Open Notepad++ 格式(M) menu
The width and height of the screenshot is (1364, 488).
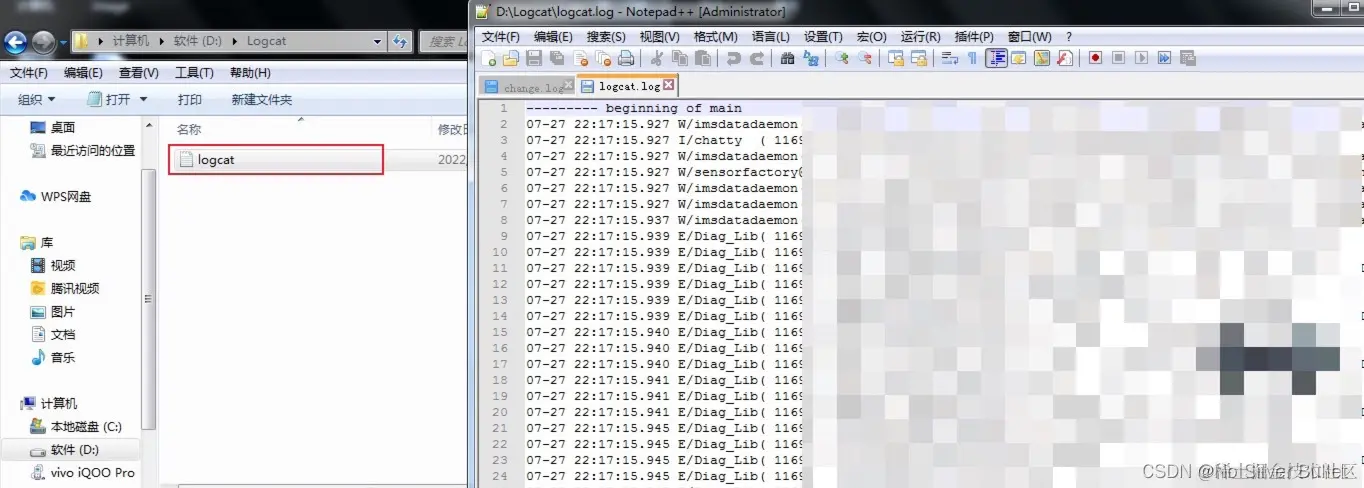pos(715,37)
